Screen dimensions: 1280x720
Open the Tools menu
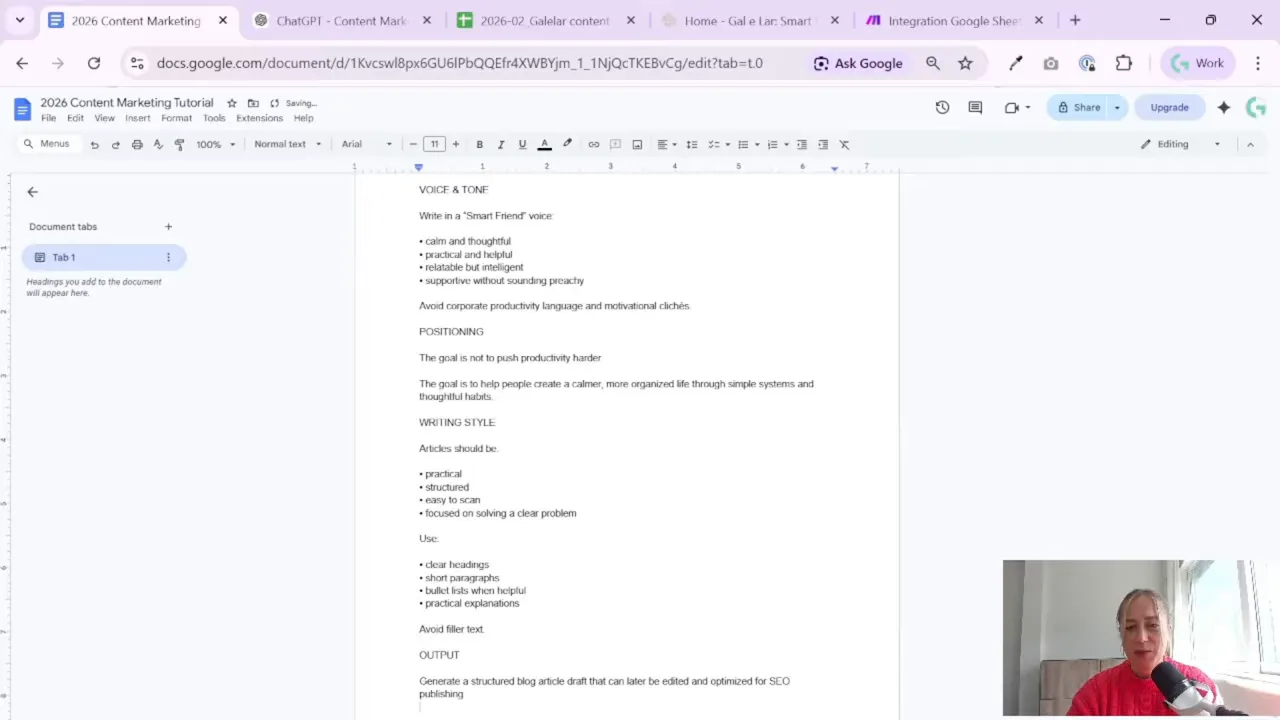(214, 118)
